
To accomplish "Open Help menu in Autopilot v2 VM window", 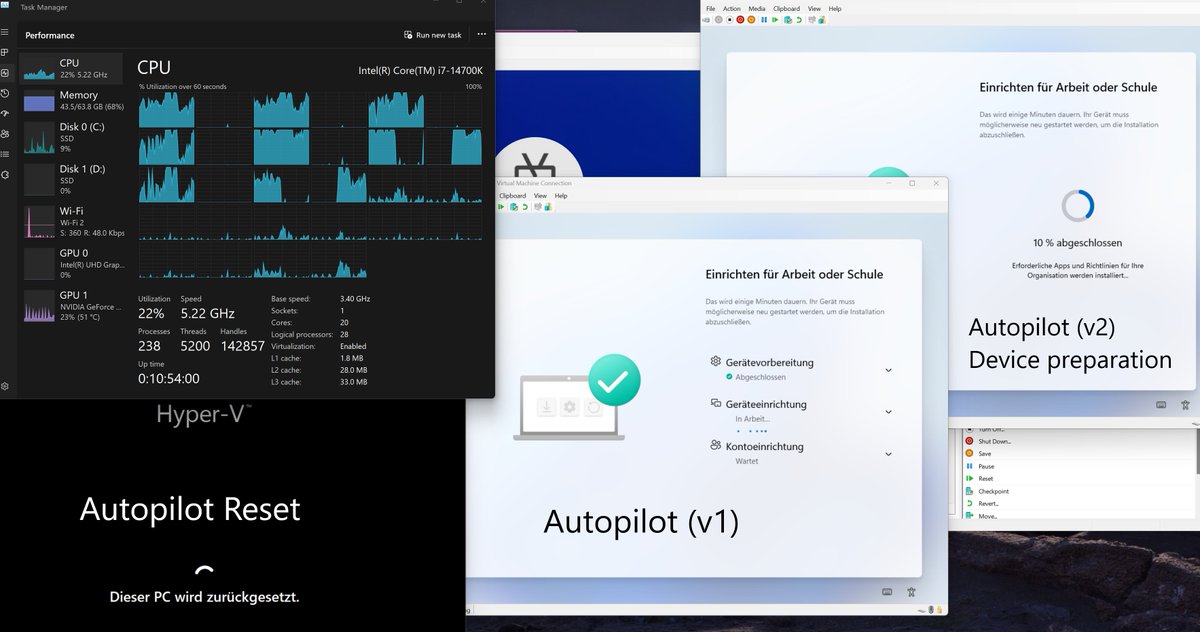I will [x=835, y=9].
